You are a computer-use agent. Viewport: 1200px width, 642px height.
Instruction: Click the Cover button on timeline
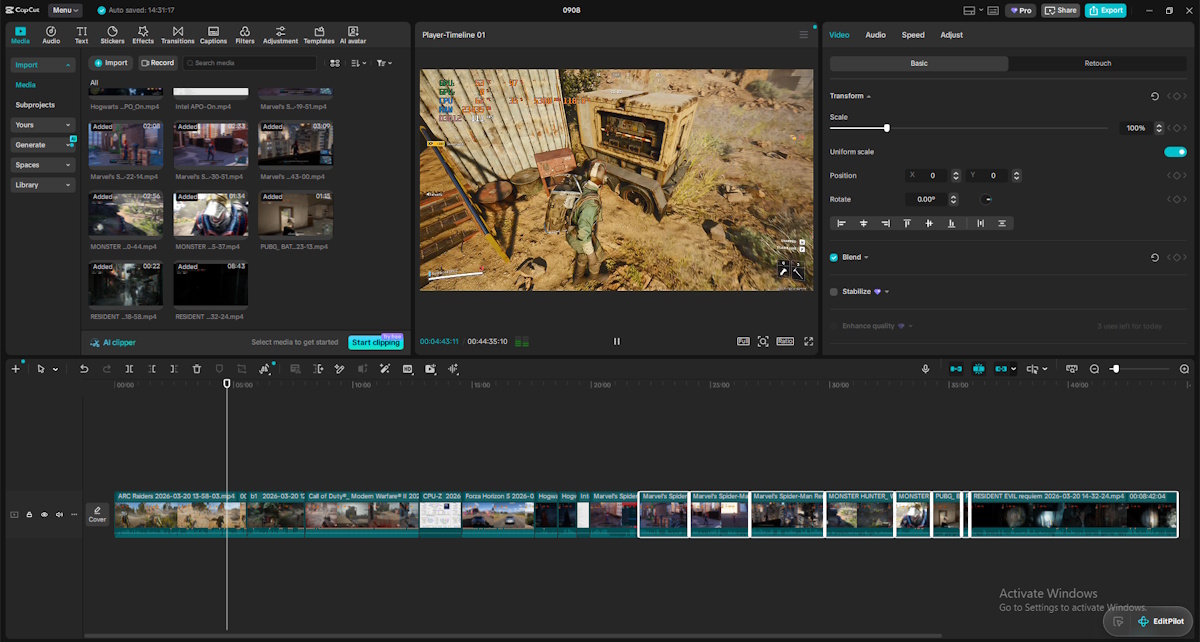point(97,514)
